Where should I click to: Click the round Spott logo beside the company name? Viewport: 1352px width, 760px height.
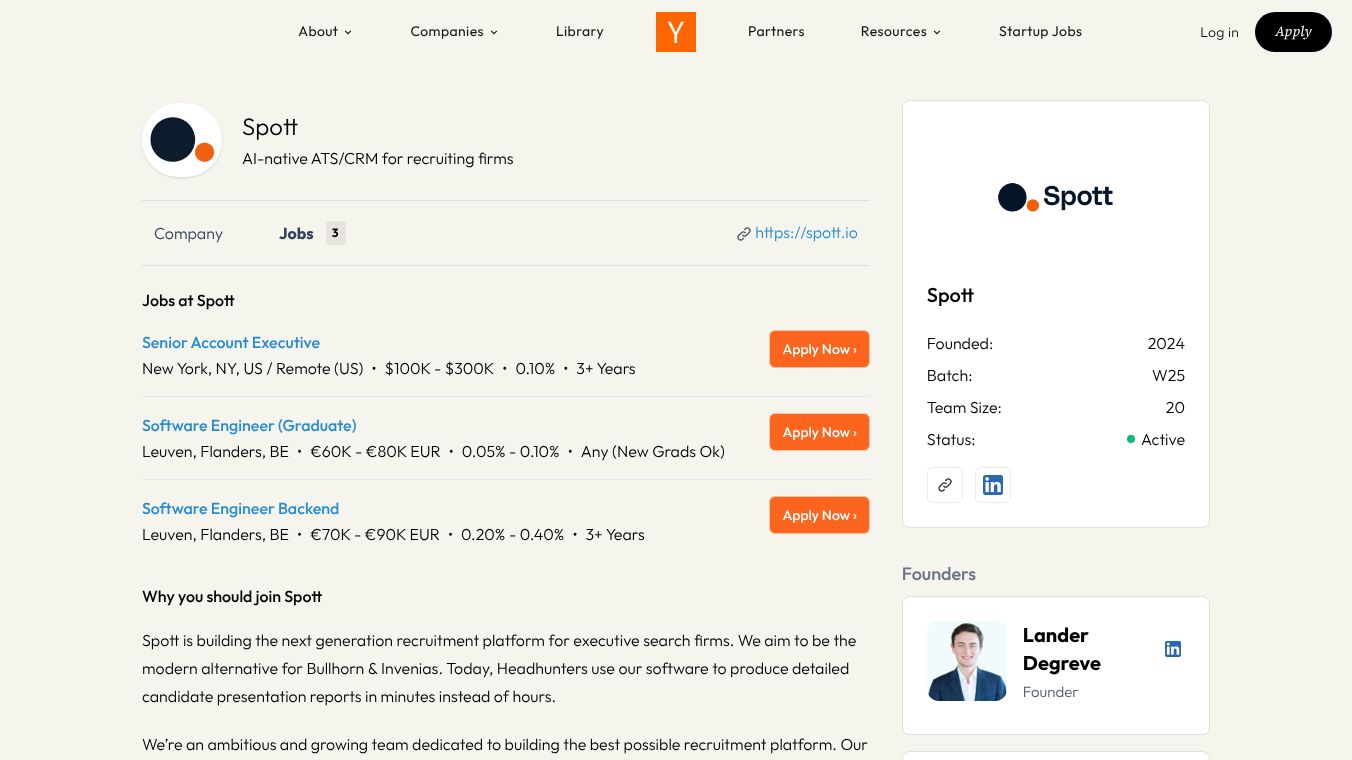pyautogui.click(x=182, y=140)
